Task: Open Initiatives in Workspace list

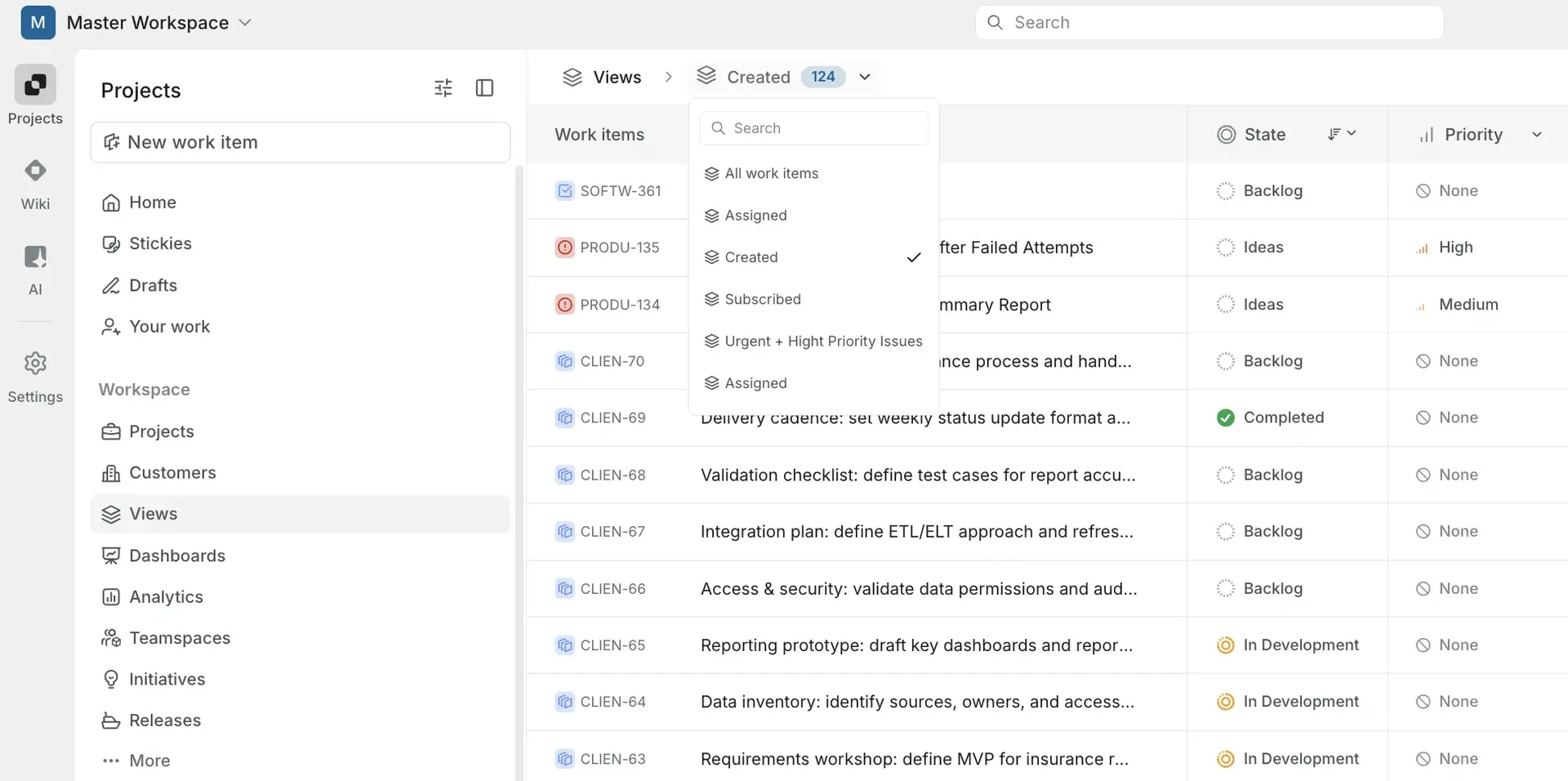Action: point(301,680)
